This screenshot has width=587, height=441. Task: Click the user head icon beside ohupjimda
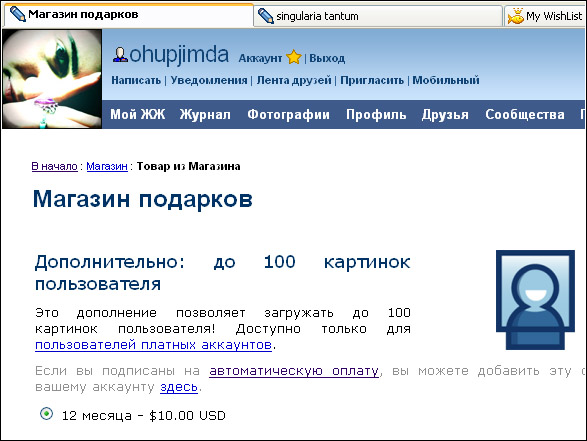click(120, 55)
